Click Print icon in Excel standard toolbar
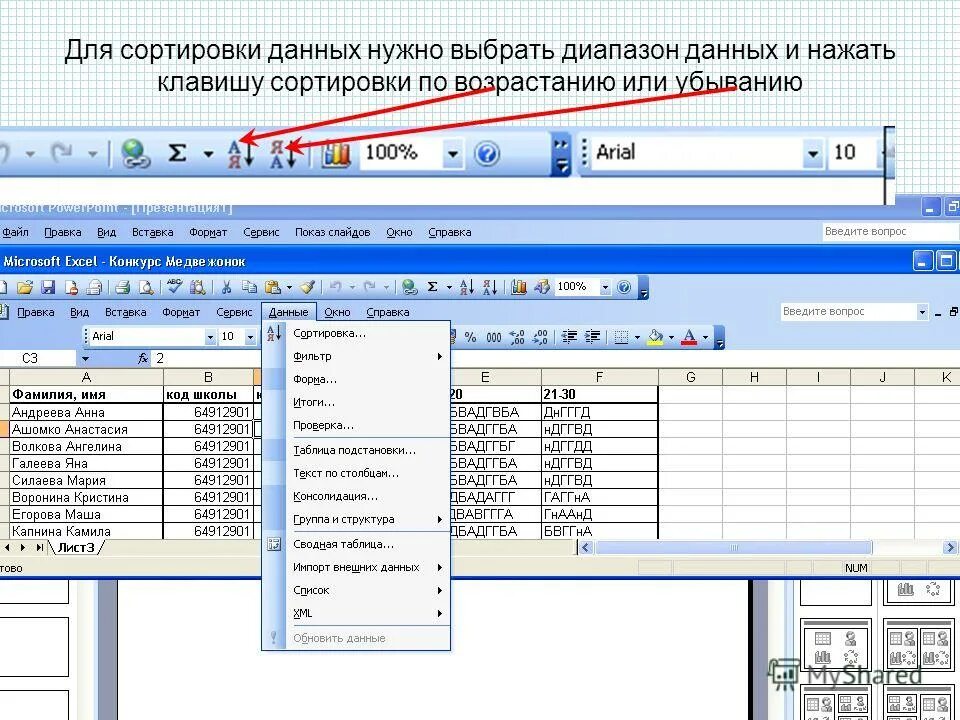This screenshot has height=720, width=960. tap(123, 287)
